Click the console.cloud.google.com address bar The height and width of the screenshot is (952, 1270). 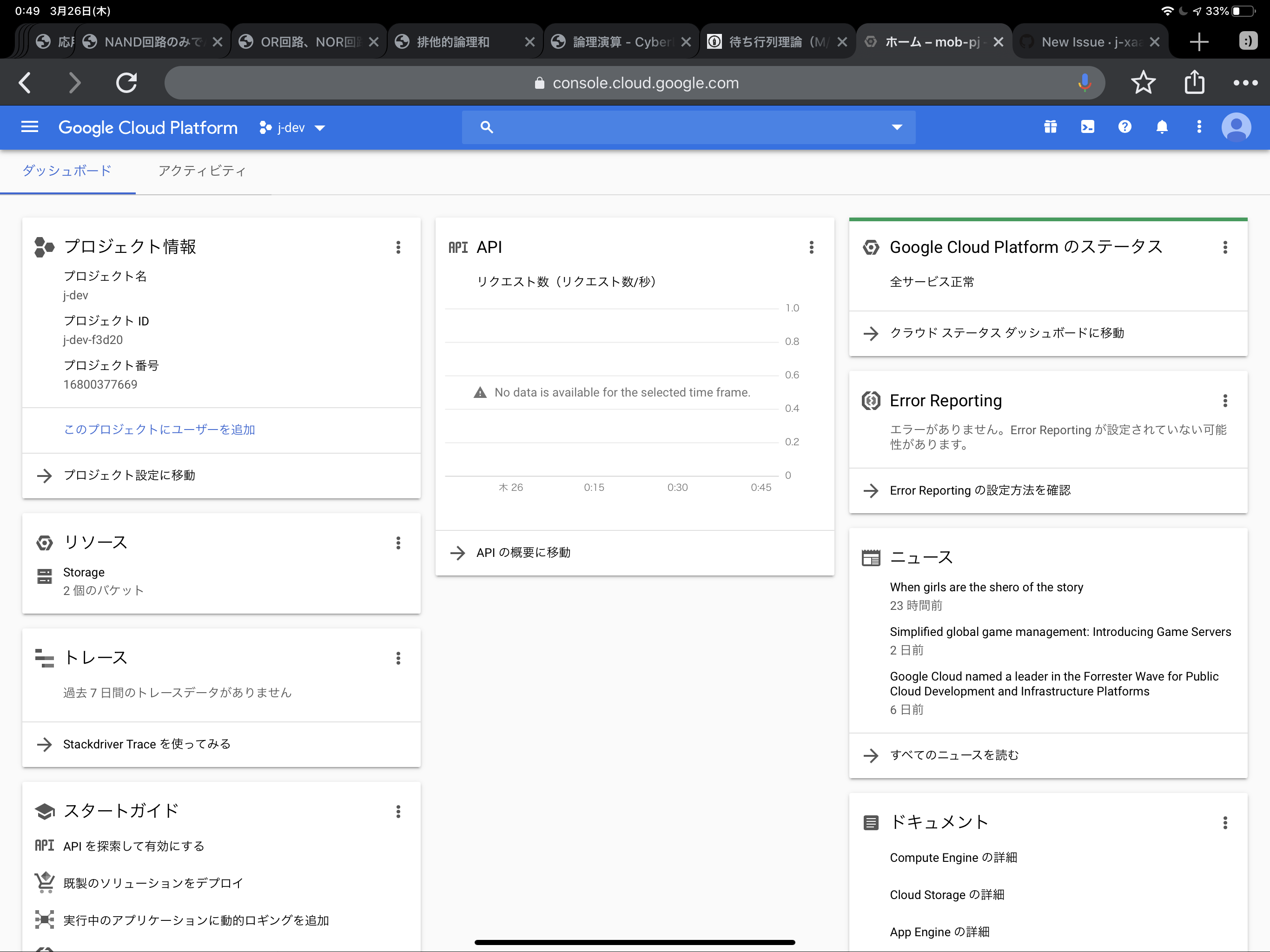tap(635, 83)
